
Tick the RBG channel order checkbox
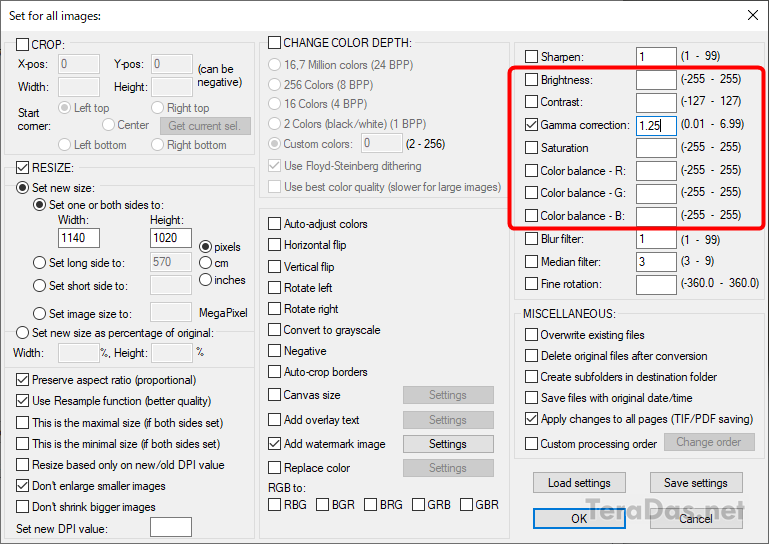(274, 504)
